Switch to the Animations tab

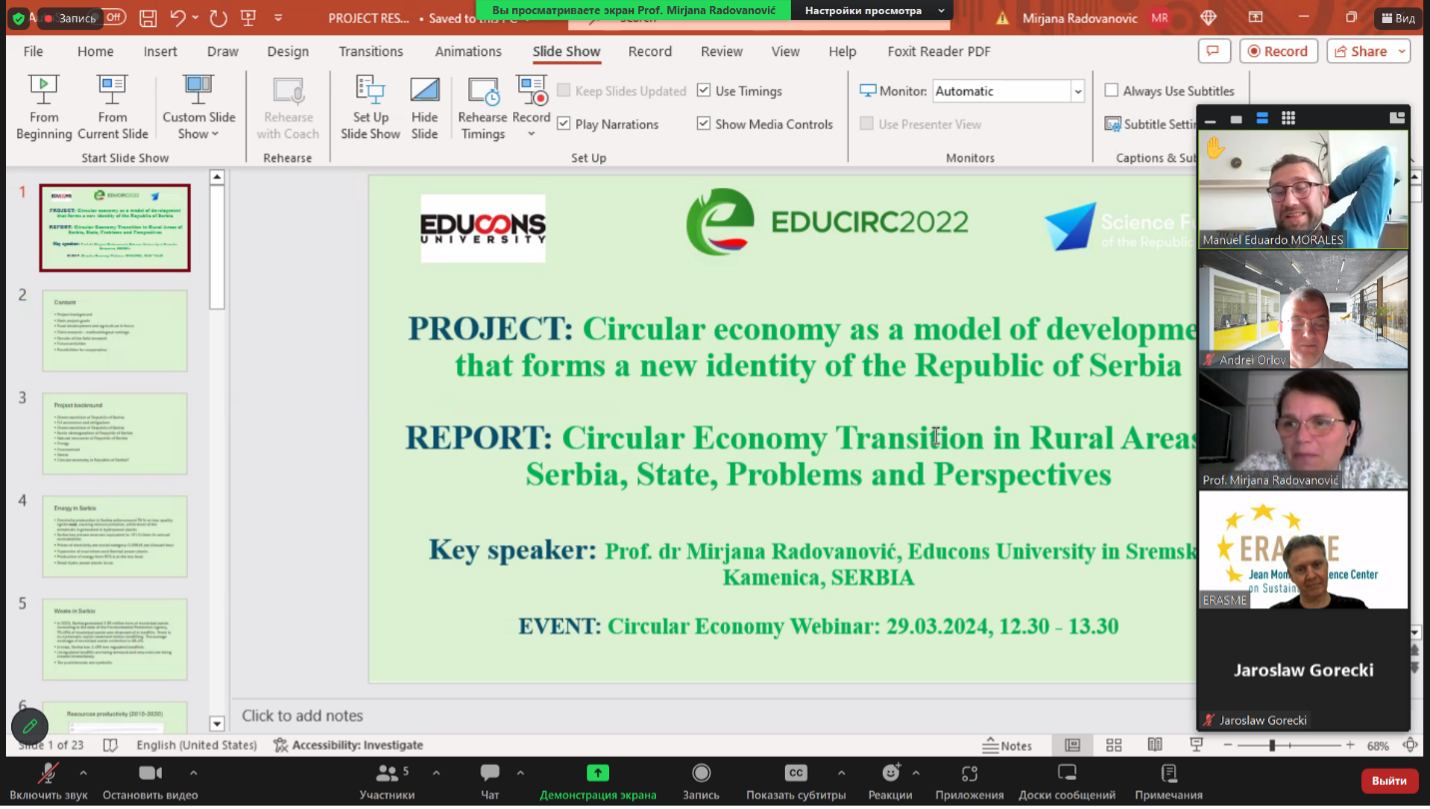(468, 51)
